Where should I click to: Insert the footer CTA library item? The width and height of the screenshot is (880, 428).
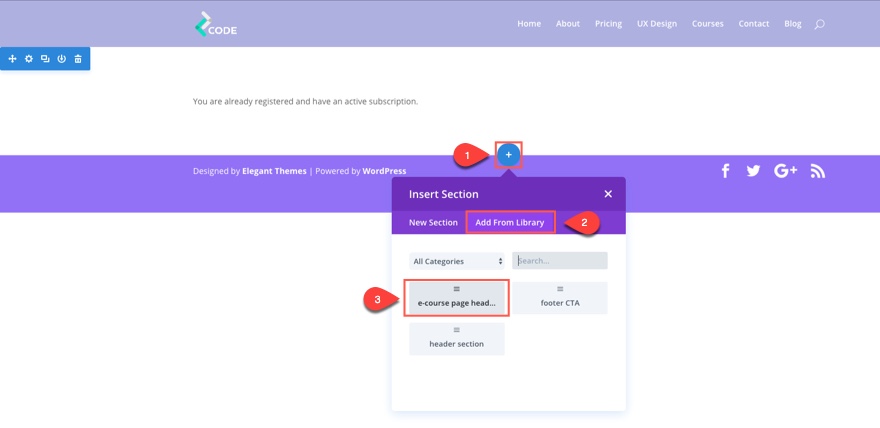coord(560,298)
